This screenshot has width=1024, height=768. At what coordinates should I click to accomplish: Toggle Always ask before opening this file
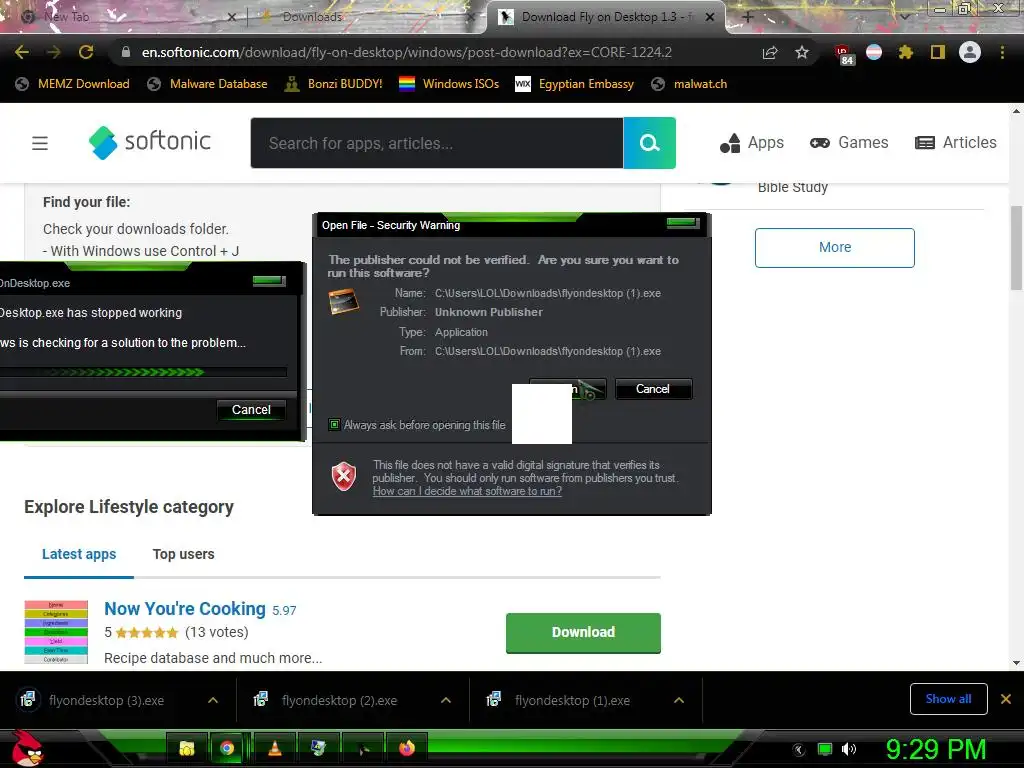334,425
